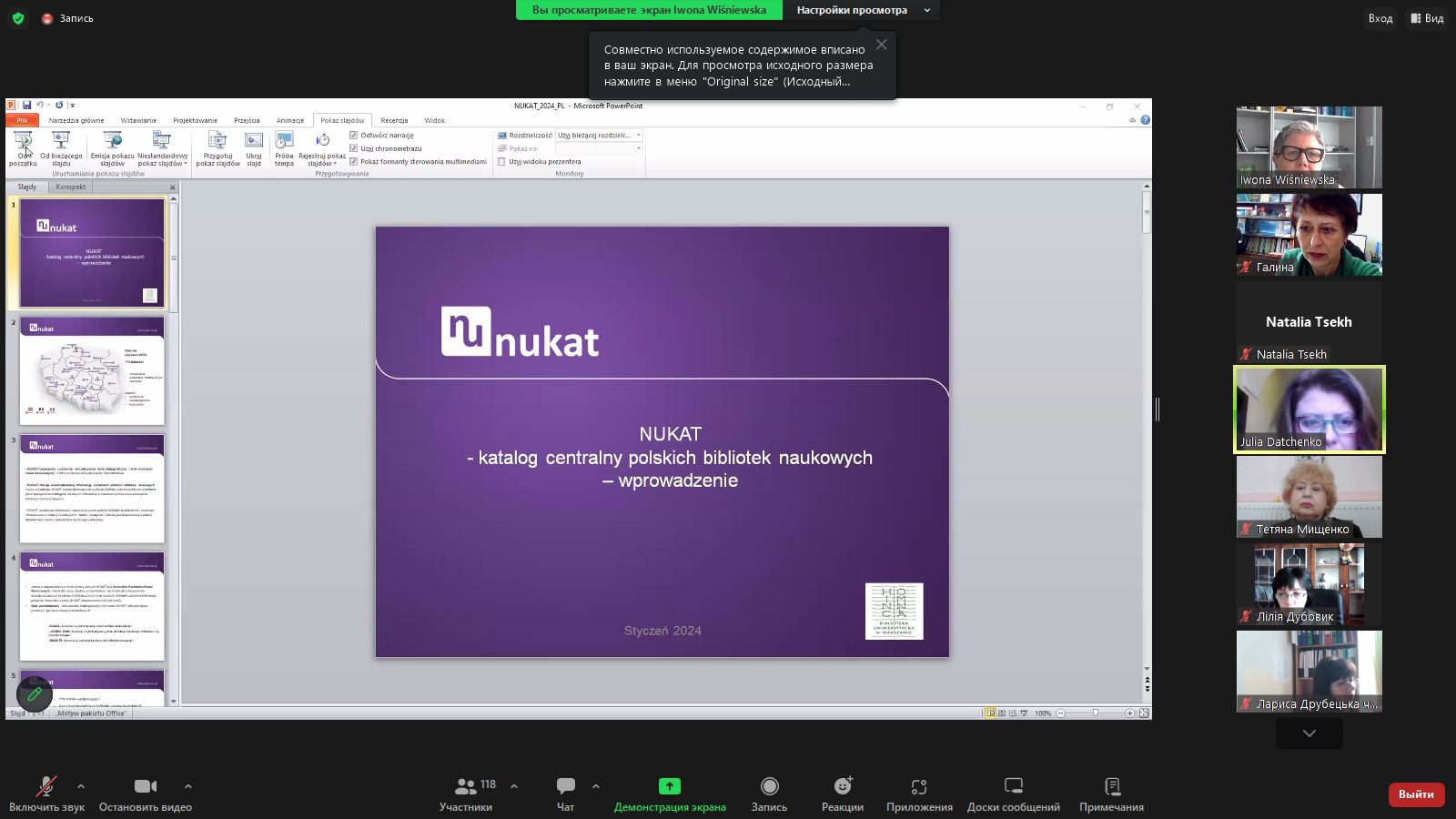Select slide 2 thumbnail with map

point(92,371)
